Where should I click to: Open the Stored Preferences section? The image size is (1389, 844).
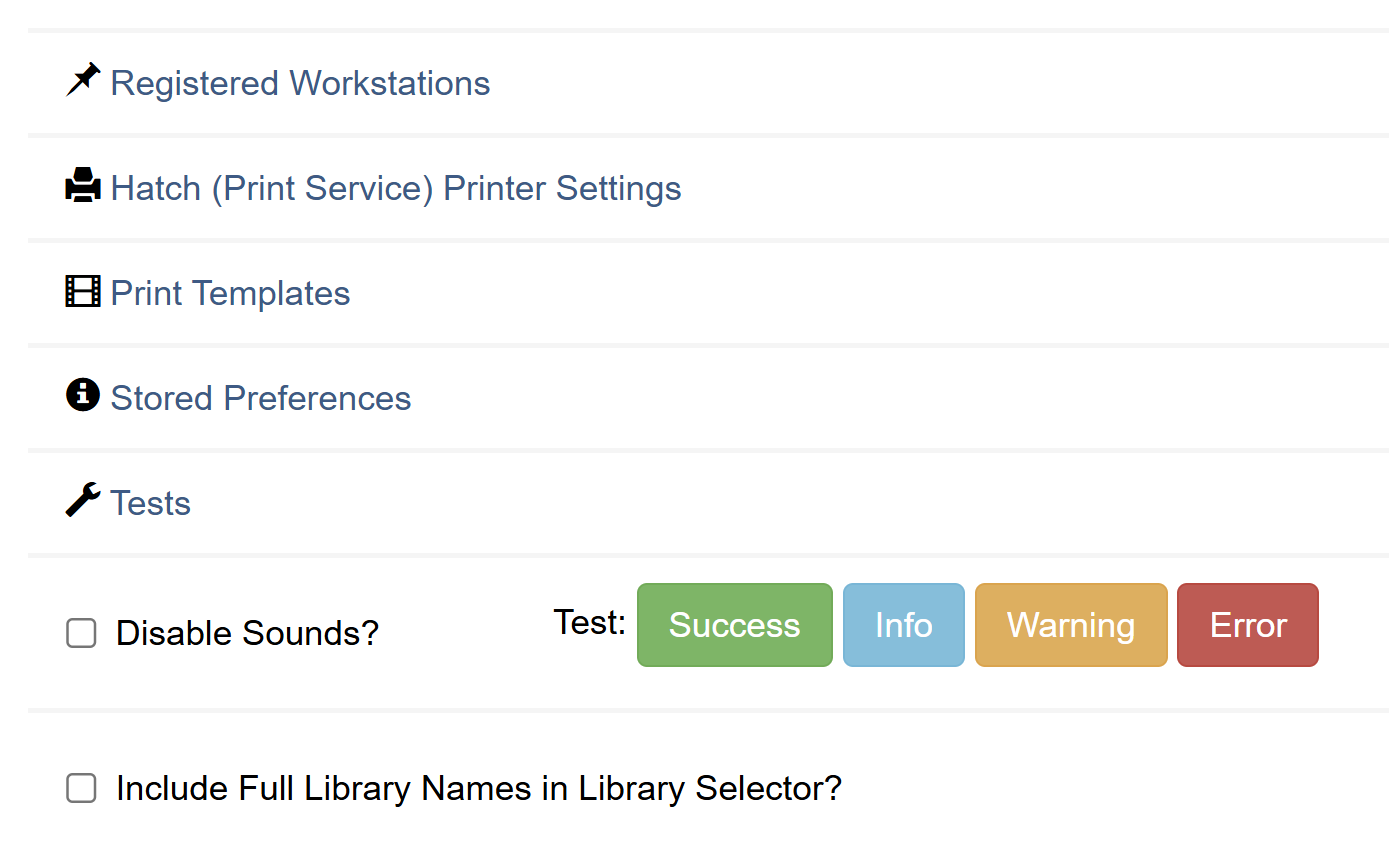tap(261, 398)
